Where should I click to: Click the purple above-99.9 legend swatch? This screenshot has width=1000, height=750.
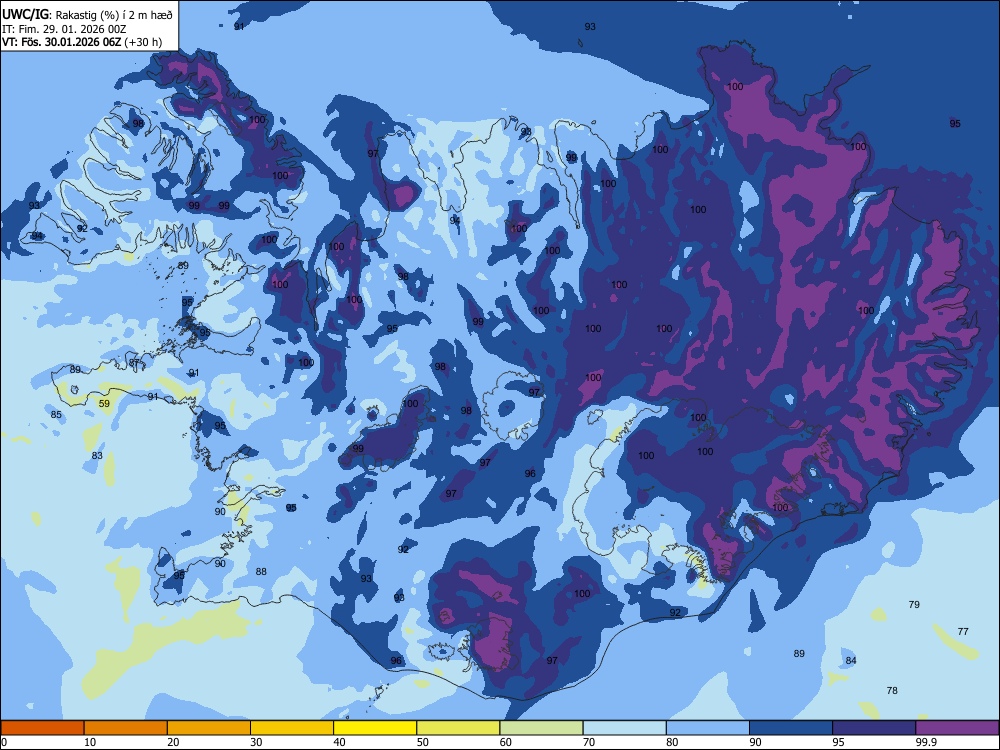pos(957,728)
